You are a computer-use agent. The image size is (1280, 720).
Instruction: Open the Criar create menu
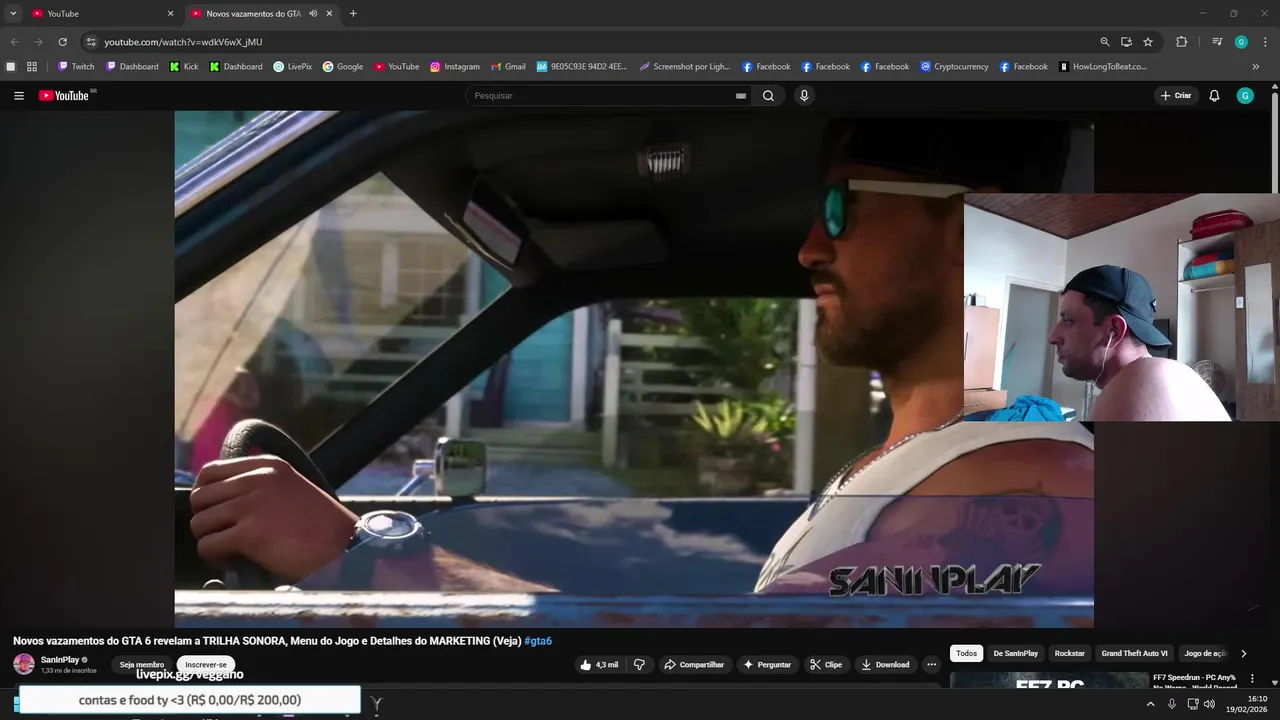tap(1176, 96)
